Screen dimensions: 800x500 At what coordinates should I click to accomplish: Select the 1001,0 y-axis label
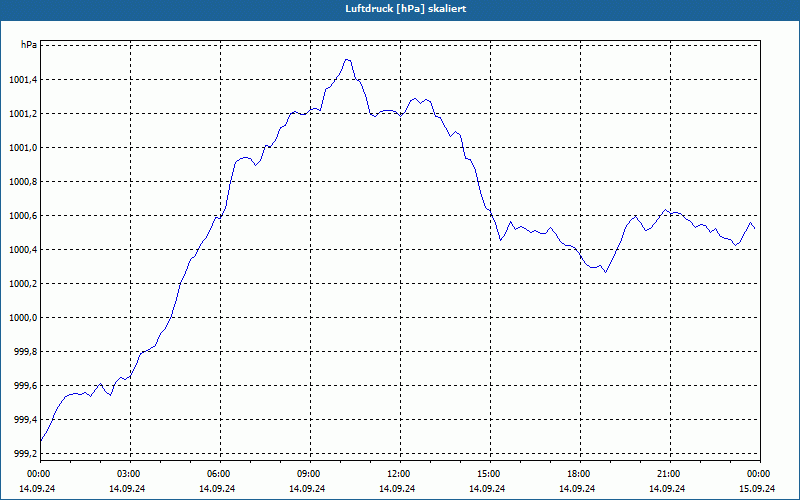coord(23,147)
